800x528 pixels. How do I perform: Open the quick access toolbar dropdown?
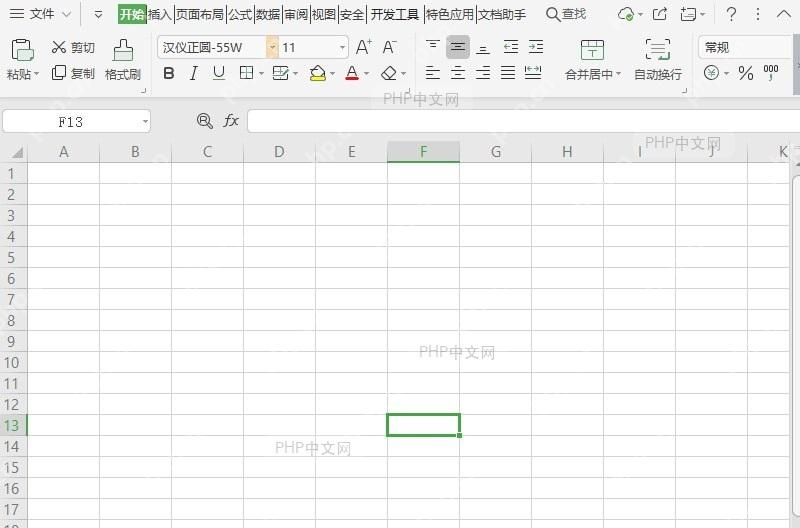tap(98, 15)
